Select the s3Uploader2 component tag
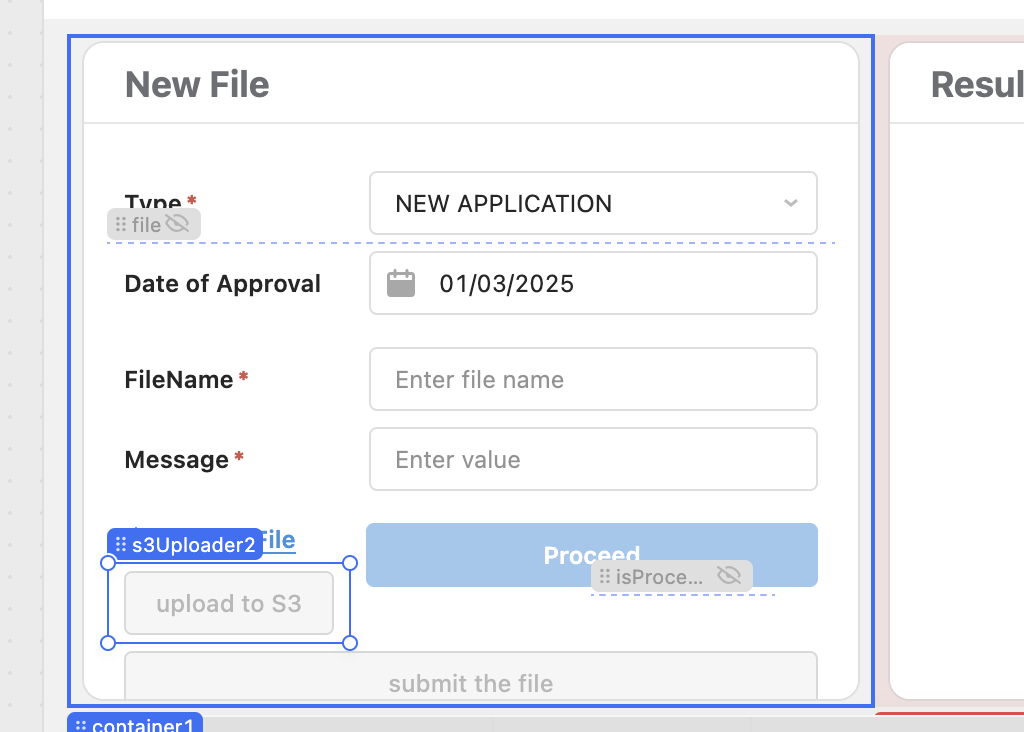Viewport: 1024px width, 732px height. (185, 545)
